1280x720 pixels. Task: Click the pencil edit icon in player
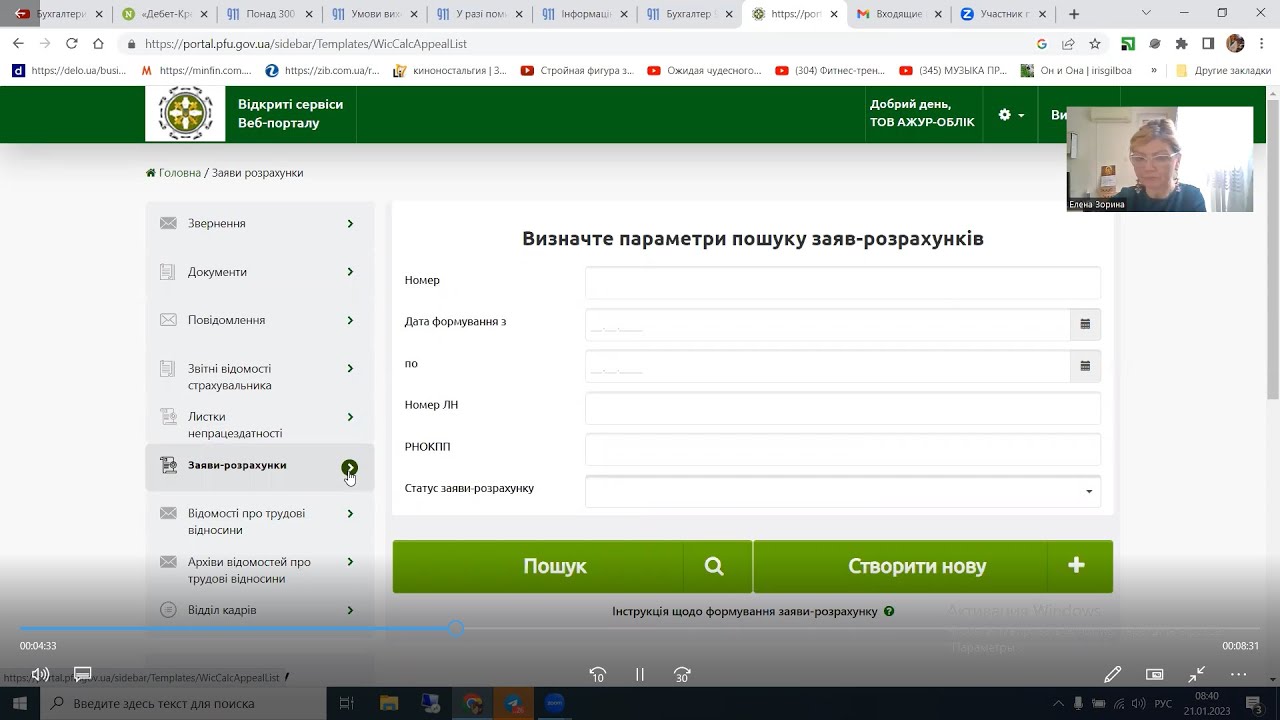click(1112, 674)
